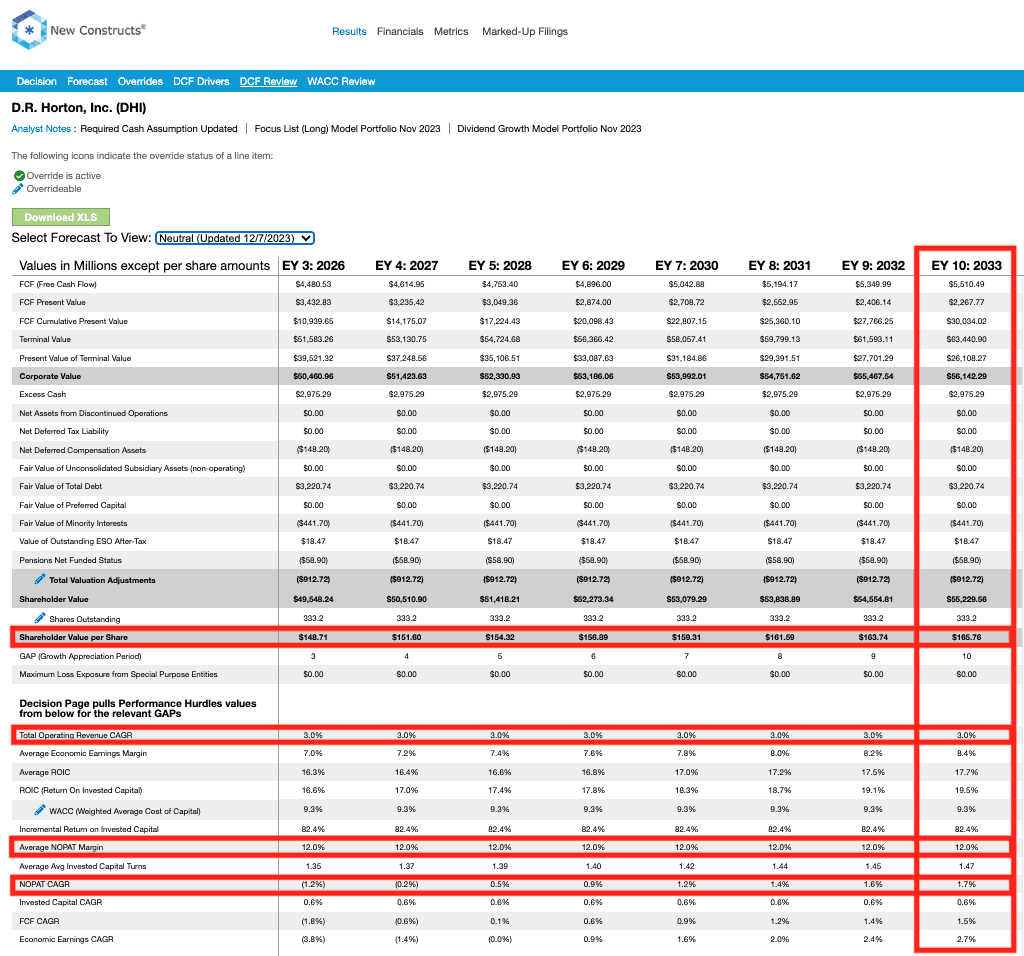
Task: Open Marked-Up Filings menu item
Action: pyautogui.click(x=524, y=31)
